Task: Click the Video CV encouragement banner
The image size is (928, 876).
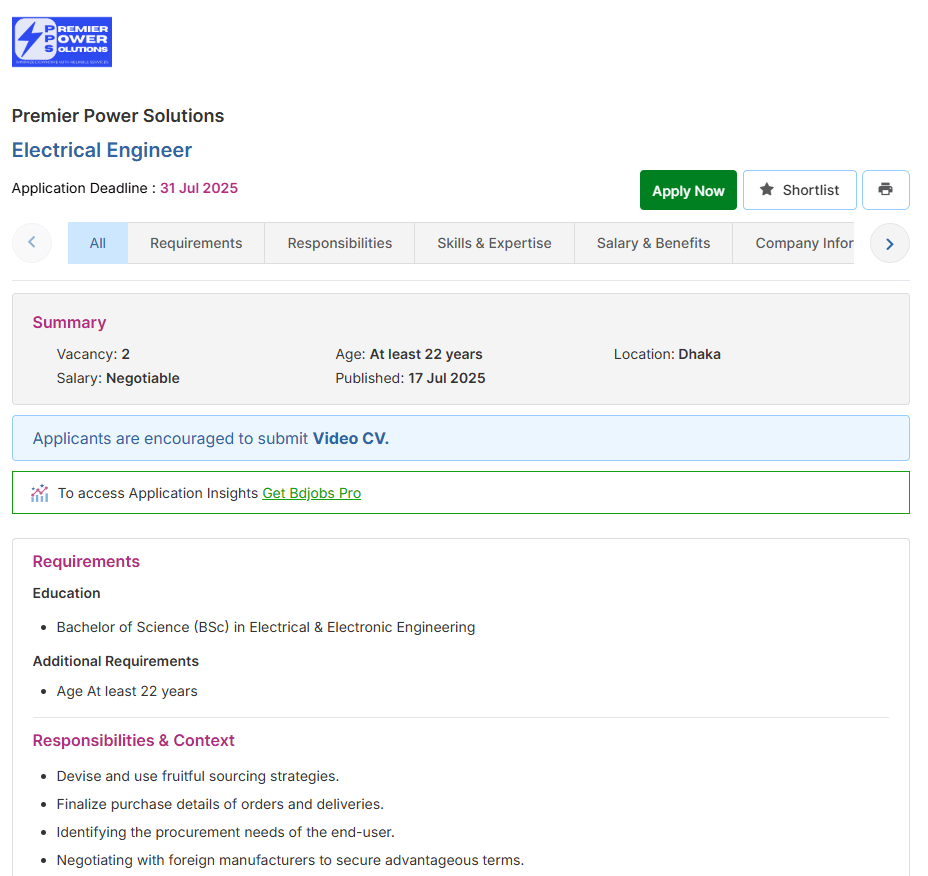Action: [x=460, y=438]
